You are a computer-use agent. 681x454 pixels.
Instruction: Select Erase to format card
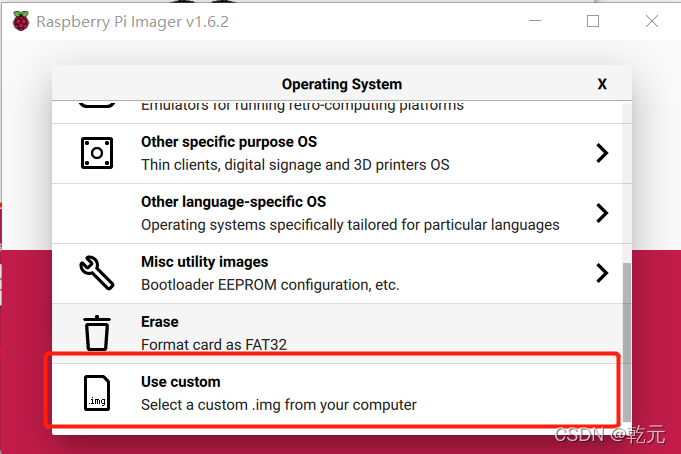coord(337,333)
